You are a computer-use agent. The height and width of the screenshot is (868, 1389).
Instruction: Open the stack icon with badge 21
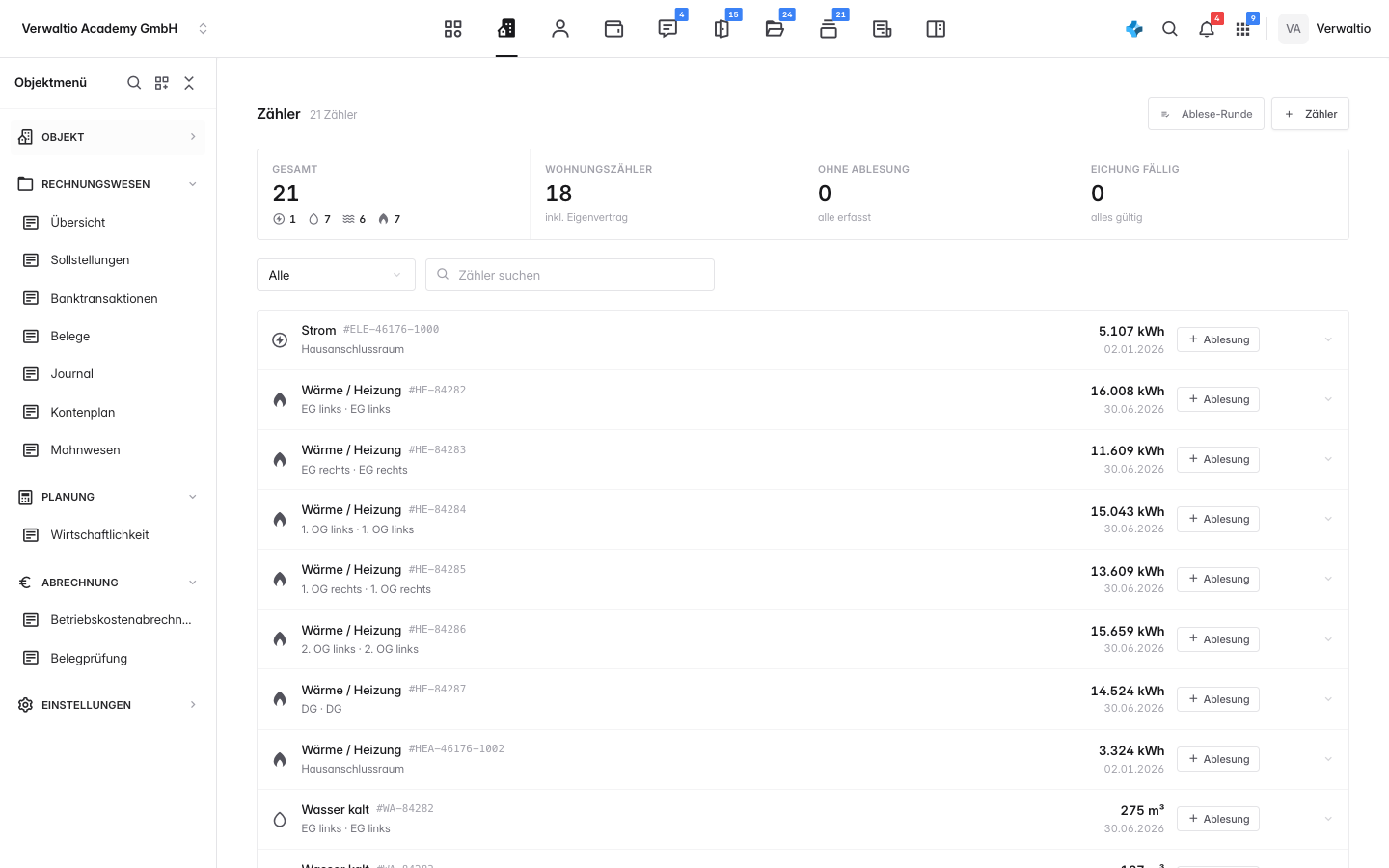[829, 29]
